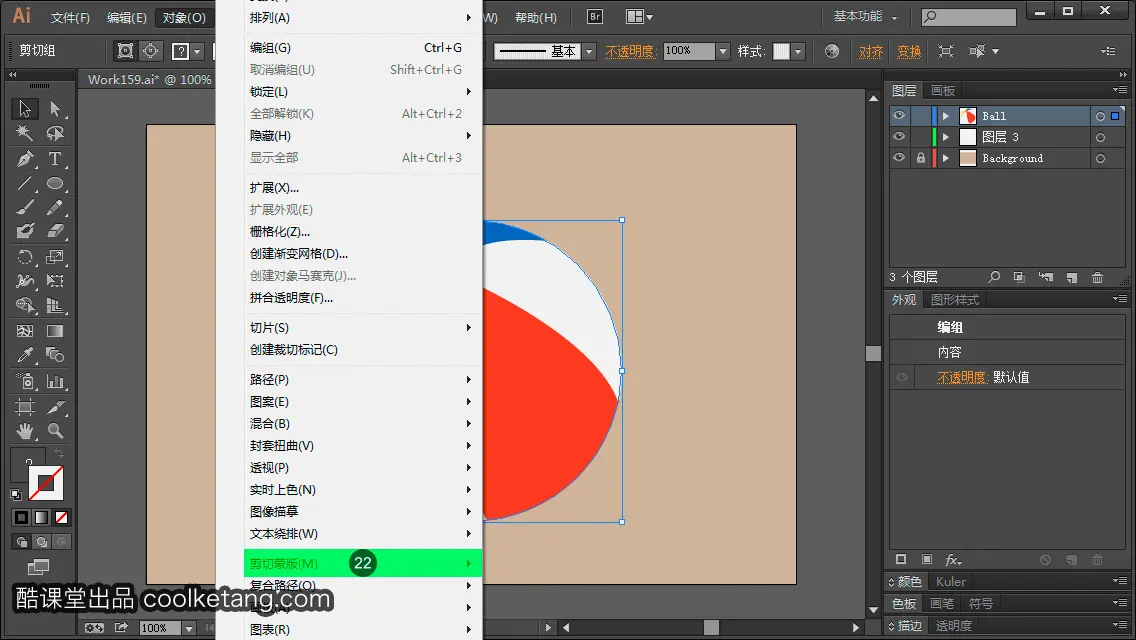Image resolution: width=1136 pixels, height=640 pixels.
Task: Click target circle of Background layer
Action: tap(1100, 158)
